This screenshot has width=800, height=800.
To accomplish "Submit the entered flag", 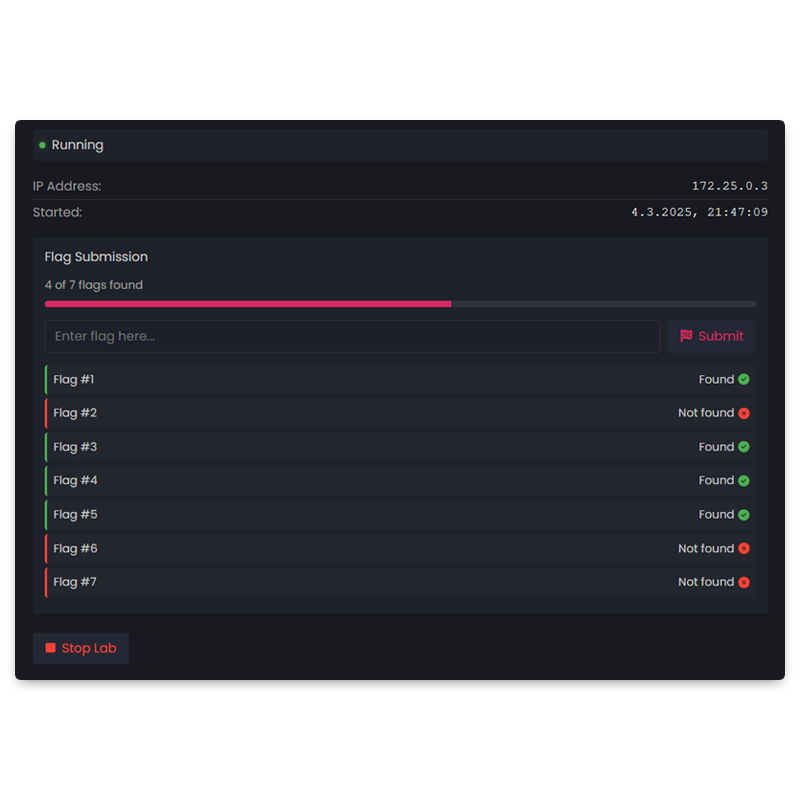I will [712, 336].
